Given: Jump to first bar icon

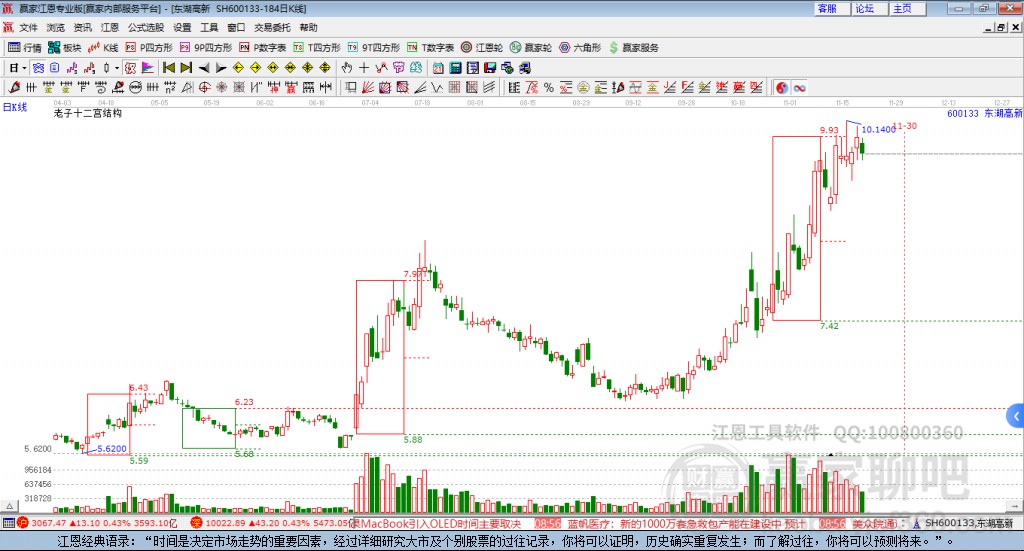Looking at the screenshot, I should pos(168,68).
